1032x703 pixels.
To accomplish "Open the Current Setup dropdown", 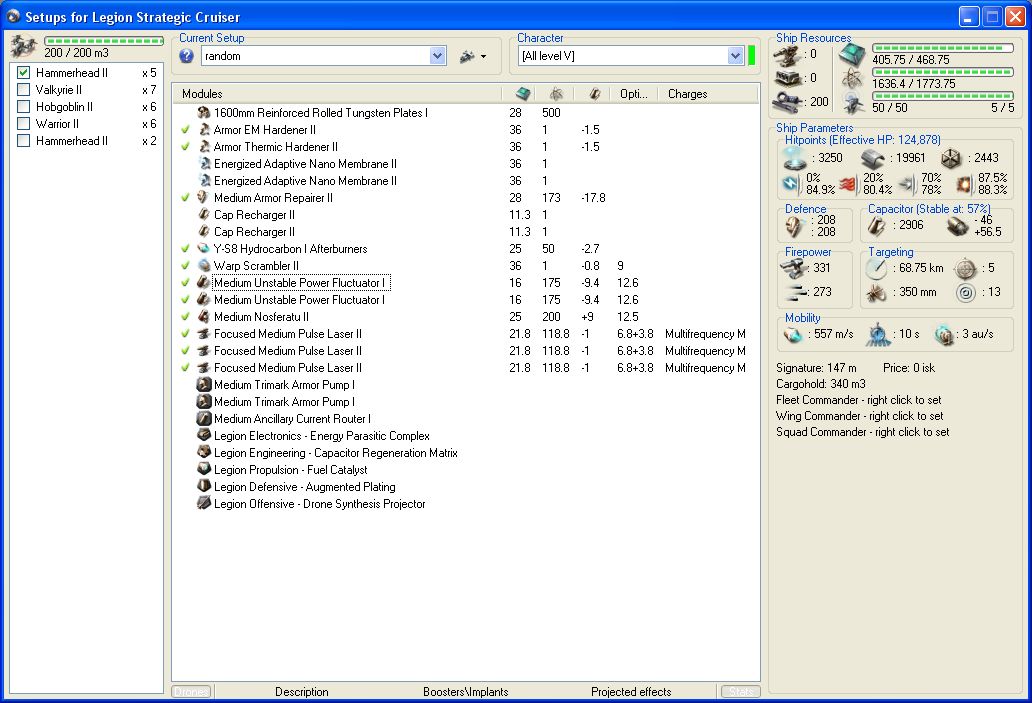I will [x=438, y=56].
